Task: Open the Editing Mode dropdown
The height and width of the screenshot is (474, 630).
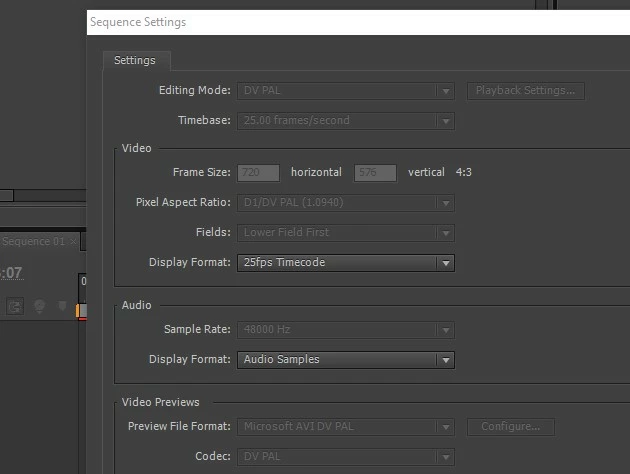Action: coord(346,91)
